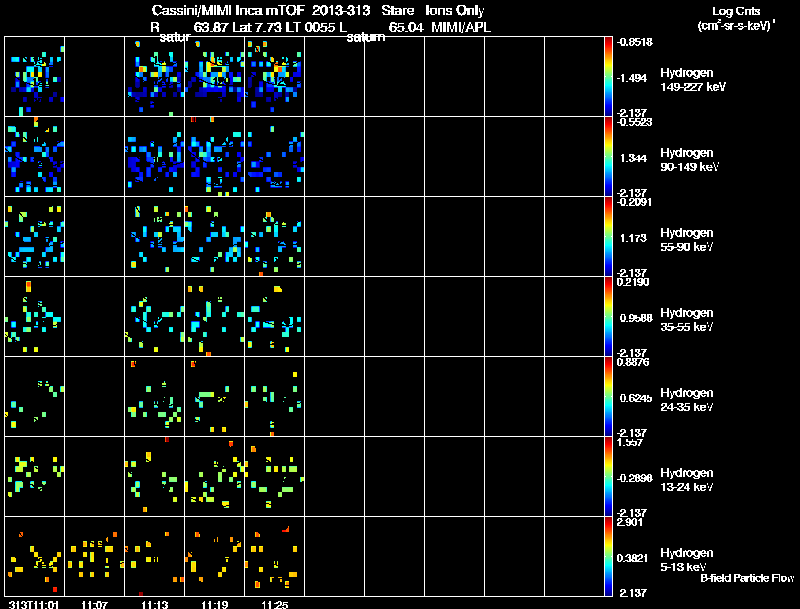Choose the 24-35 keV panel at 11:19

tap(215, 397)
